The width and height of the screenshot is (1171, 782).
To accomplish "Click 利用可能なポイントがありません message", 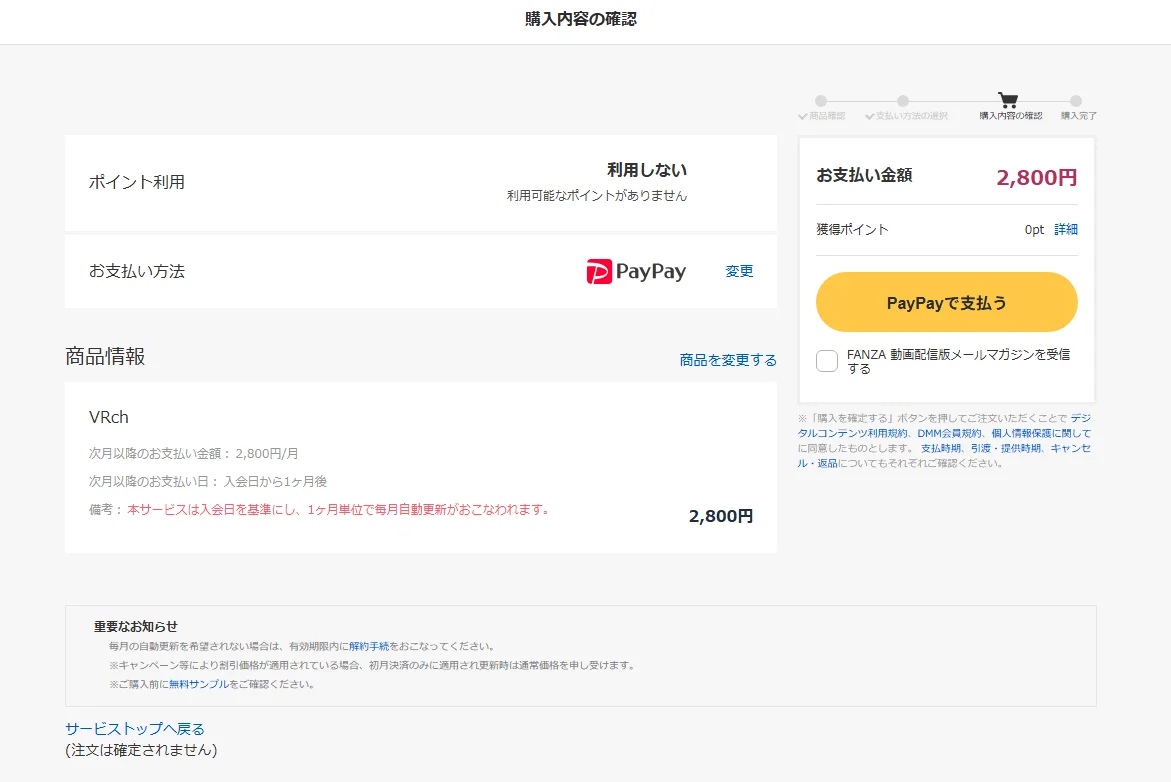I will point(597,196).
